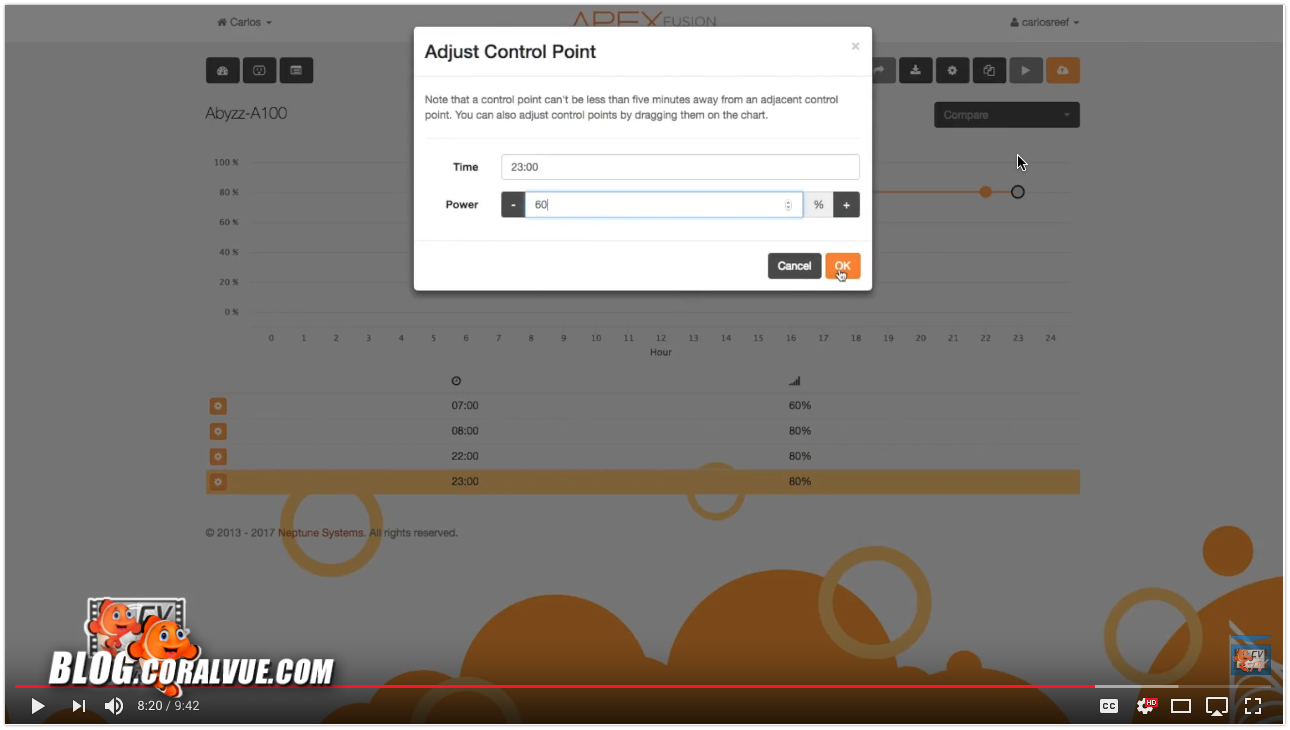
Task: Open the carlosreef user menu
Action: coord(1044,22)
